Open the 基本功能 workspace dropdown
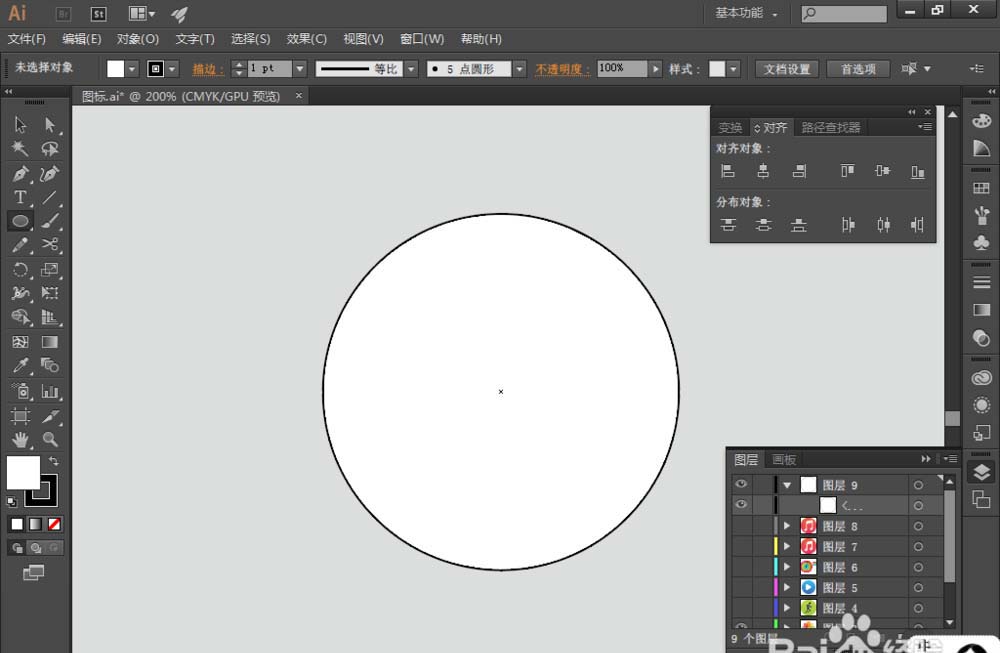The height and width of the screenshot is (653, 1000). [x=746, y=13]
